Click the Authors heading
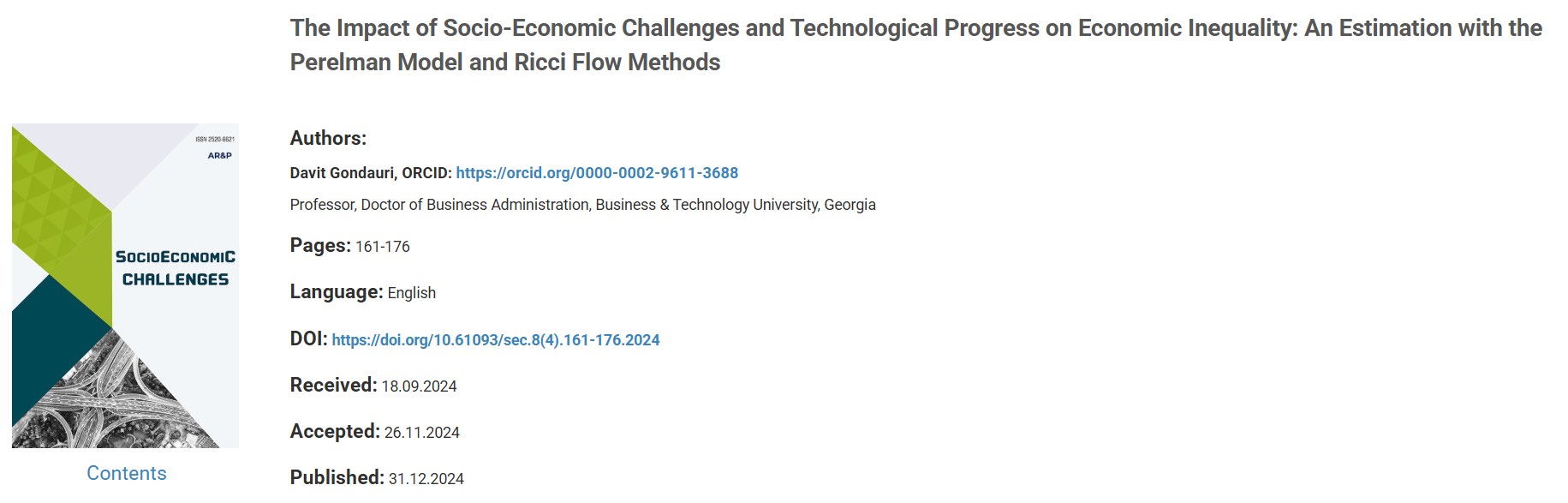Screen dimensions: 1568x503 click(x=328, y=138)
